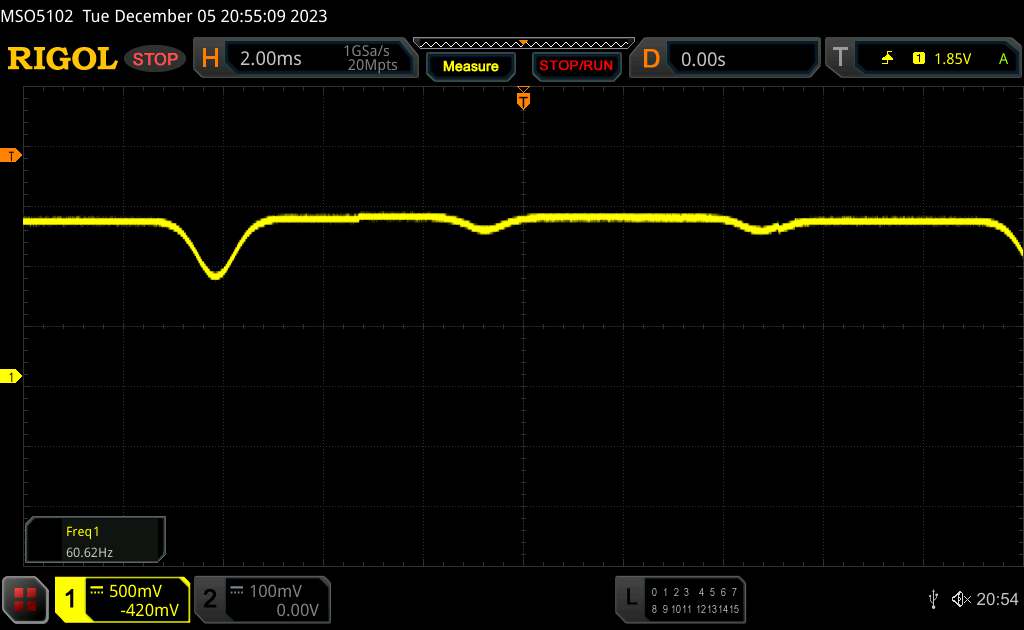Click the orange H horizontal timebase icon

210,59
